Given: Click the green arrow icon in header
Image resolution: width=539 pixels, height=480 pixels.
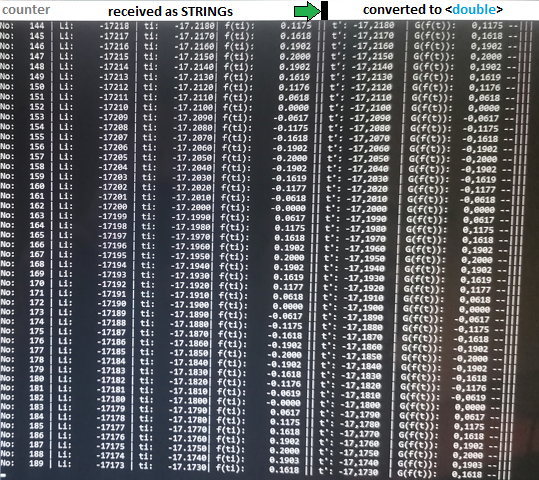Looking at the screenshot, I should (307, 11).
